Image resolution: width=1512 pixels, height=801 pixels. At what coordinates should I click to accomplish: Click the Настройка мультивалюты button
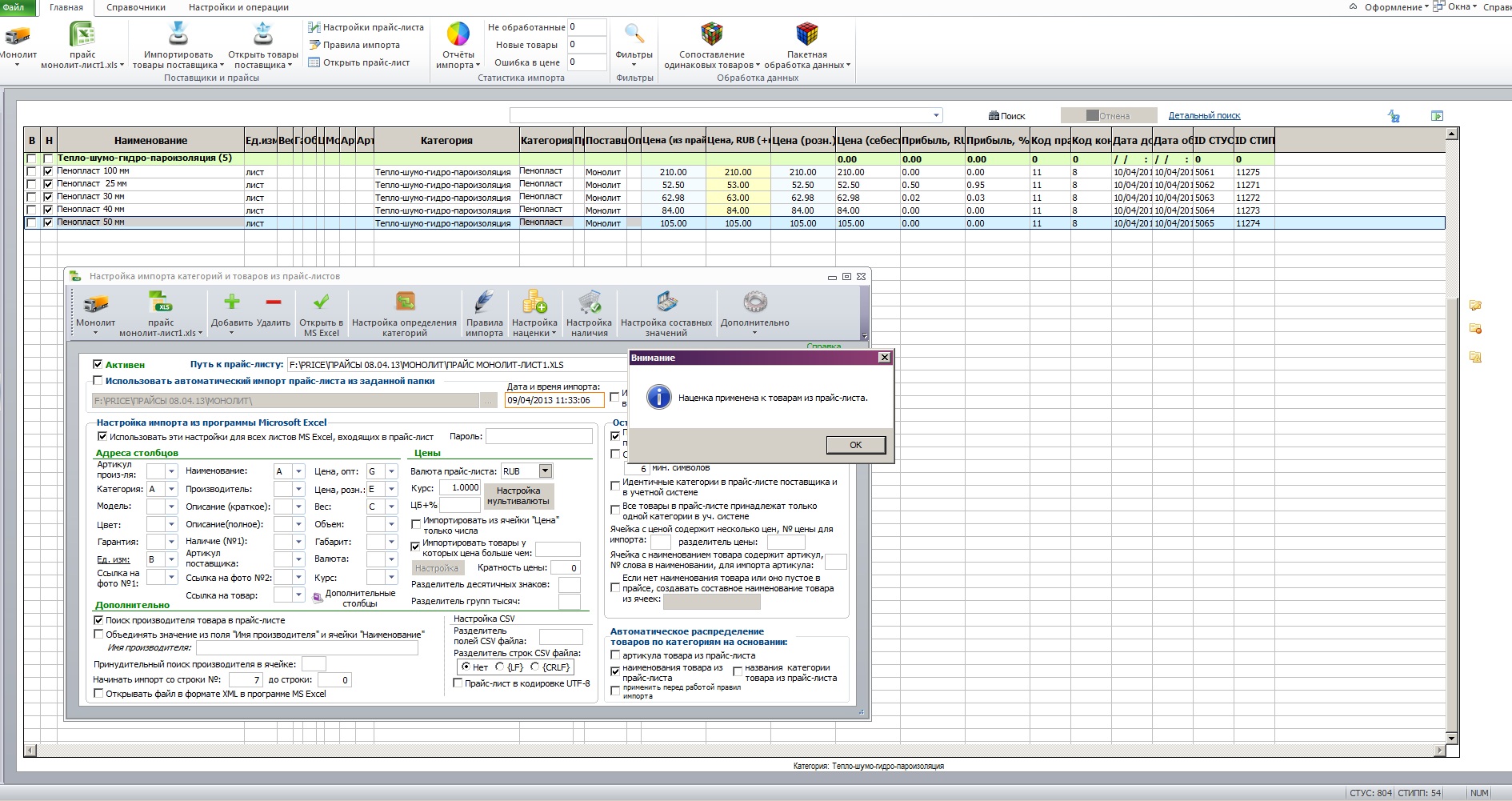coord(518,496)
